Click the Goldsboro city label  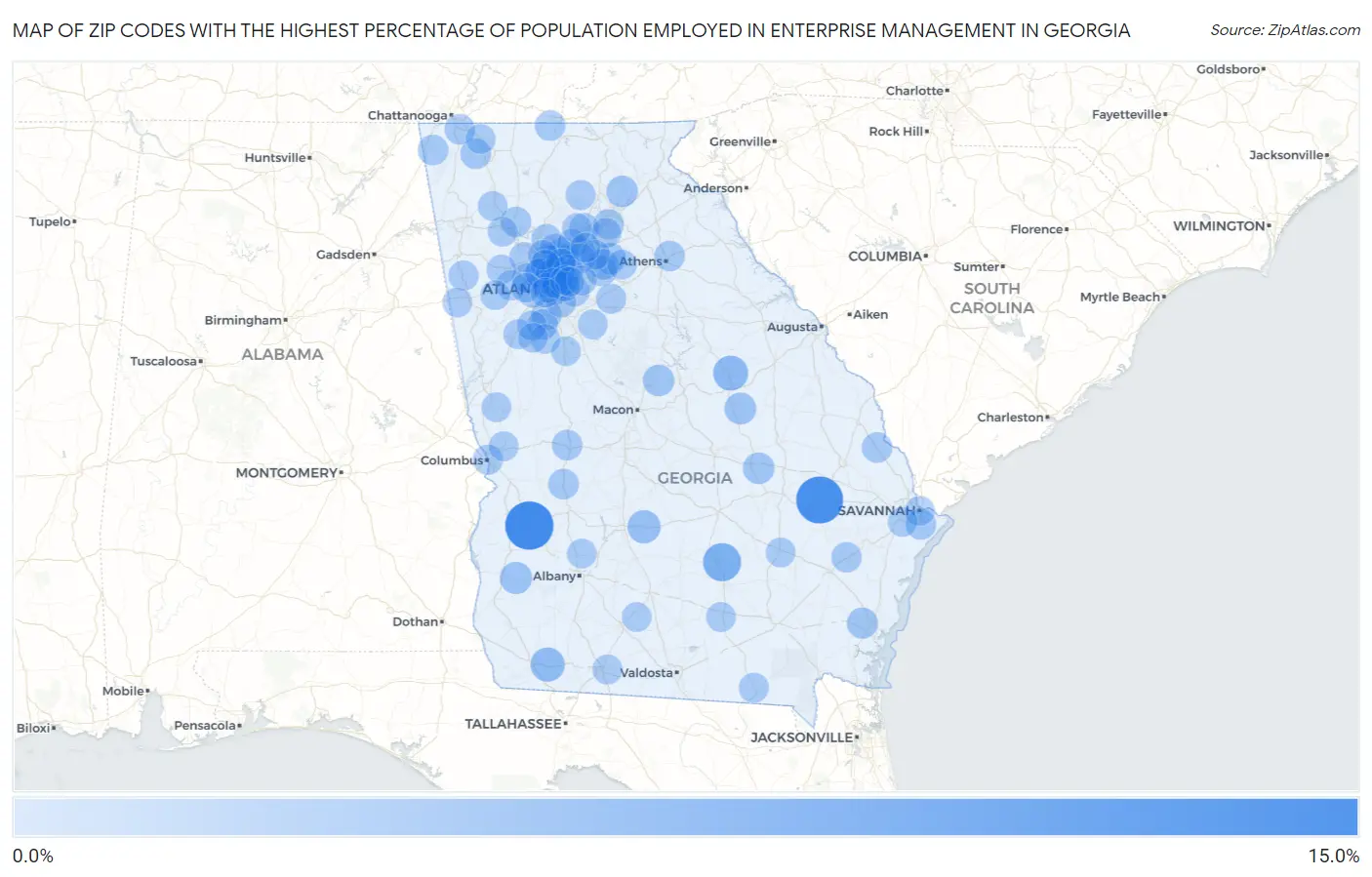[1229, 70]
